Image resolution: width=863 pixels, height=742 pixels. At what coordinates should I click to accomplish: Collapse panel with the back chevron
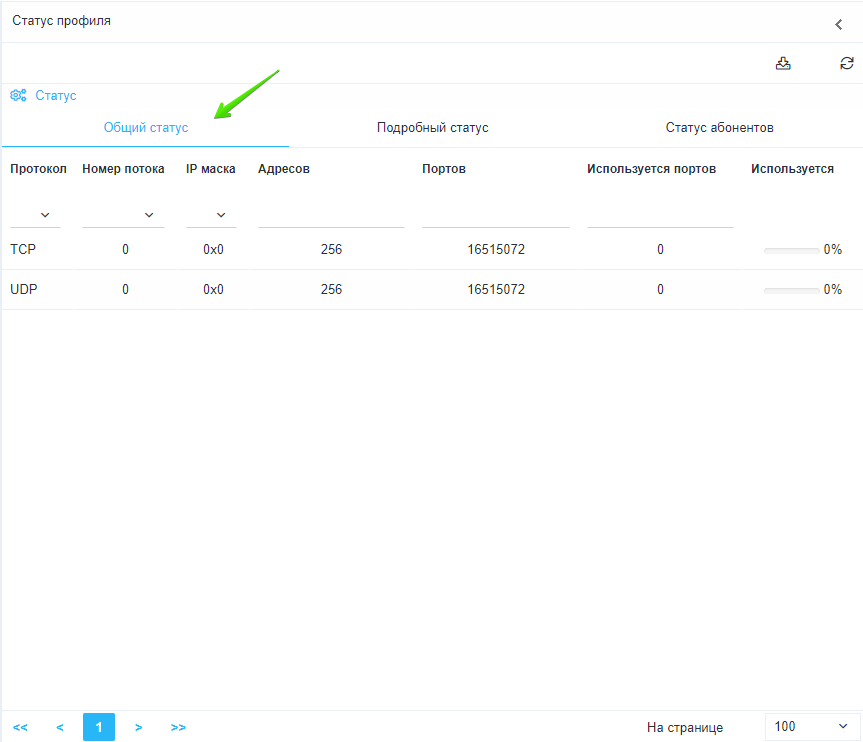point(838,24)
